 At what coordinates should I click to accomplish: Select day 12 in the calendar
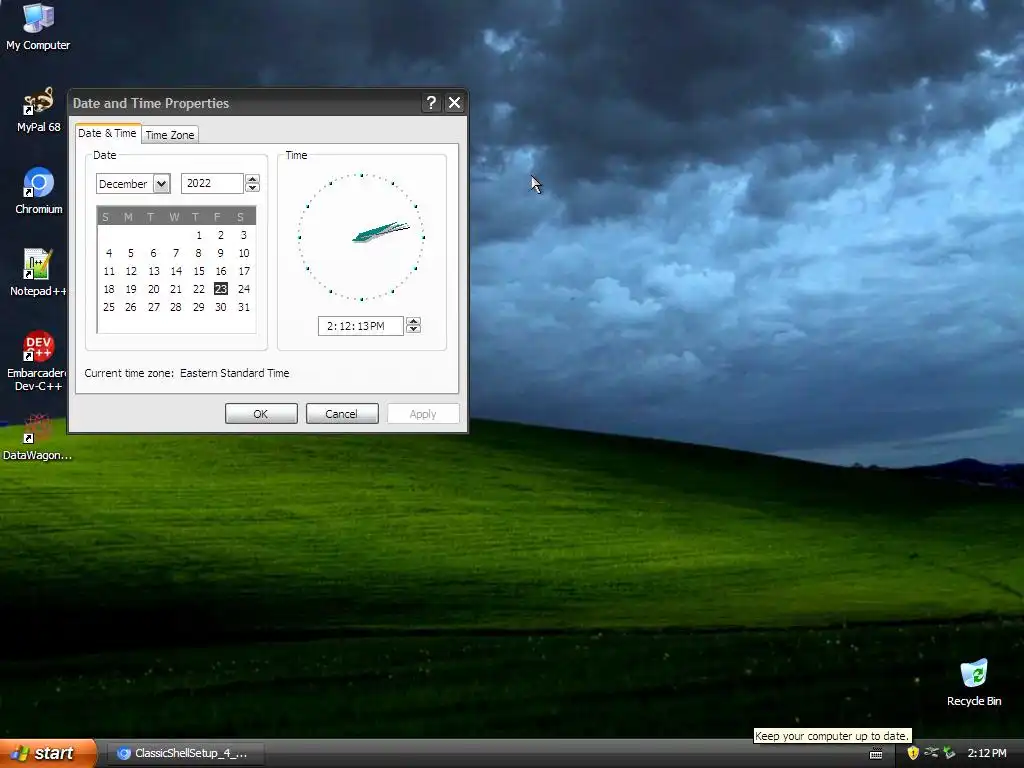pyautogui.click(x=131, y=271)
